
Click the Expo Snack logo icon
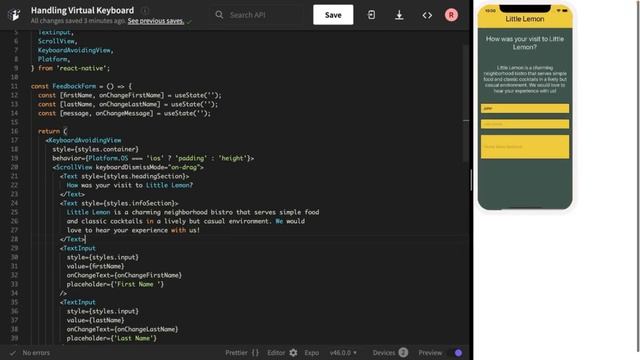pyautogui.click(x=14, y=15)
